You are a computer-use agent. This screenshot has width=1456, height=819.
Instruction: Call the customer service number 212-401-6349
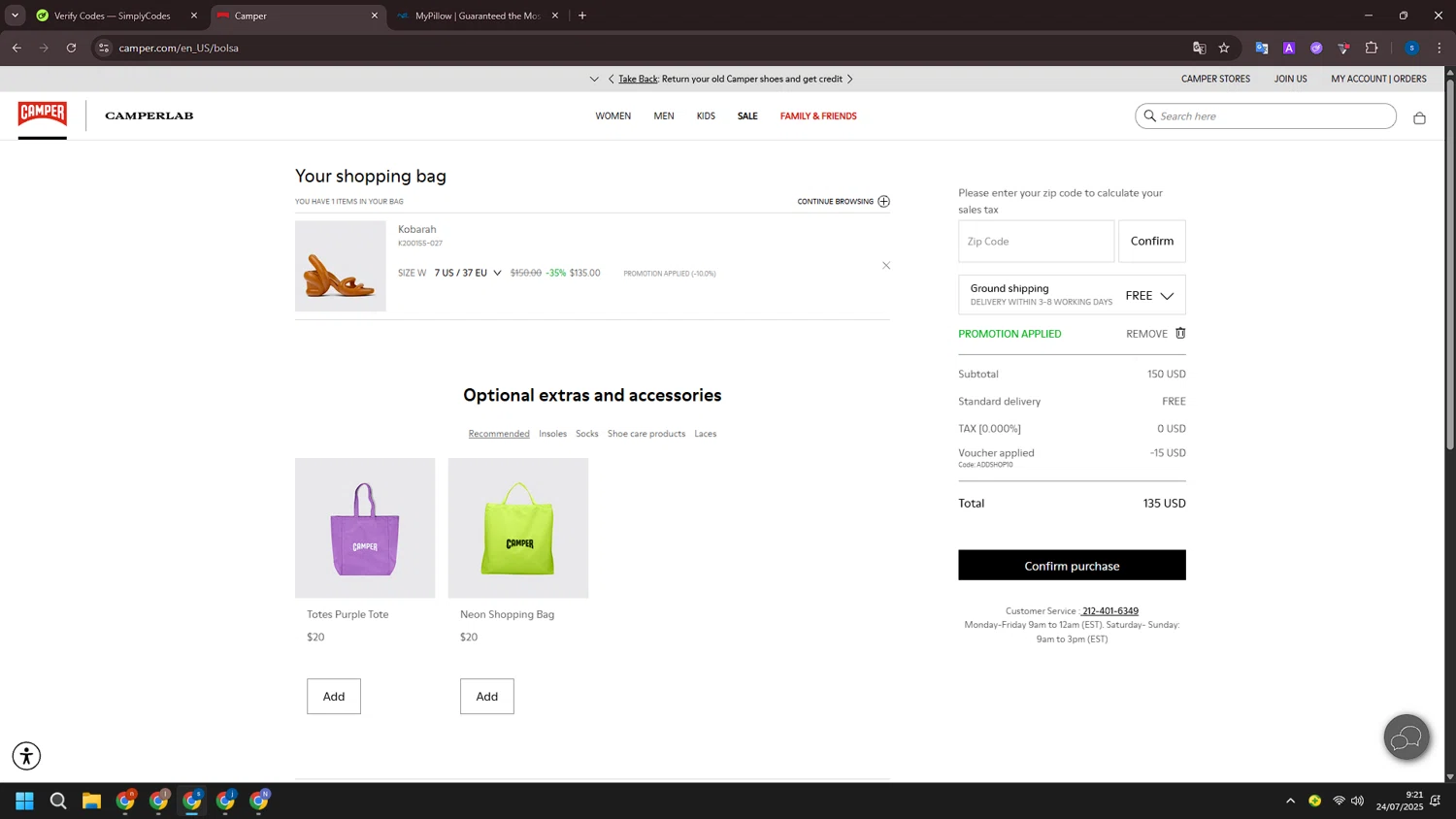tap(1110, 610)
